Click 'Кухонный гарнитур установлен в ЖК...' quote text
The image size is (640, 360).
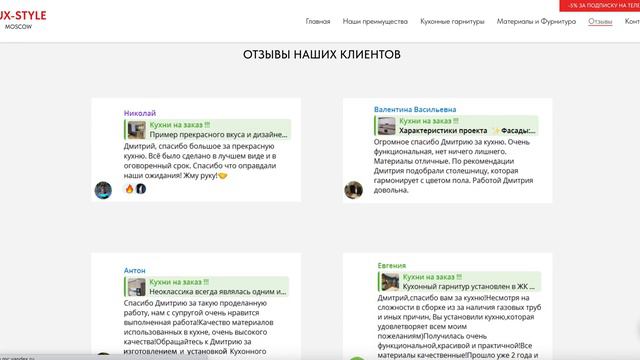[469, 287]
